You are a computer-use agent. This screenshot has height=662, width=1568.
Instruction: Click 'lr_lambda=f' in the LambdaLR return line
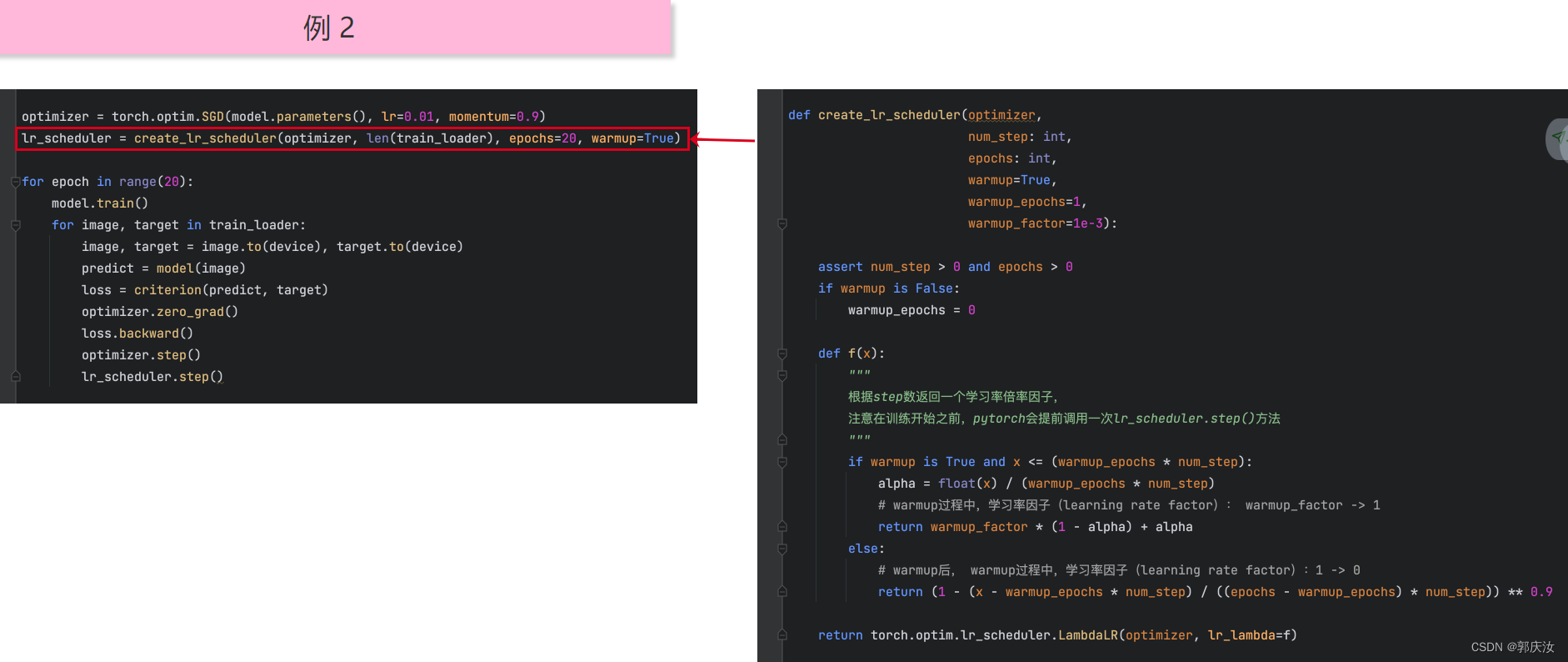coord(1249,635)
